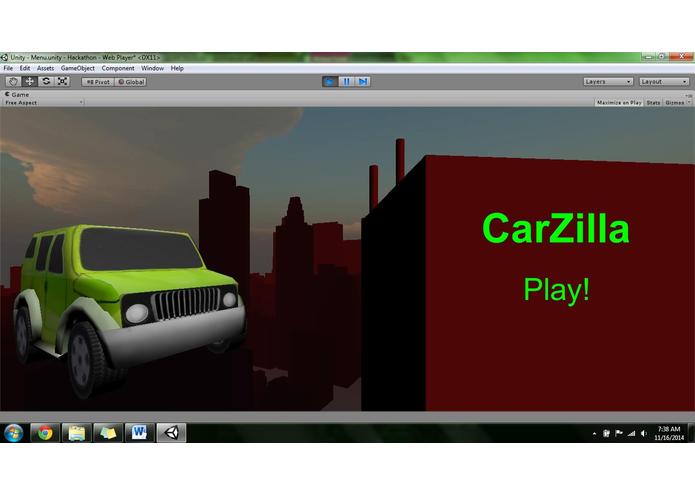Image resolution: width=695 pixels, height=494 pixels.
Task: Open the Layers dropdown
Action: tap(608, 82)
